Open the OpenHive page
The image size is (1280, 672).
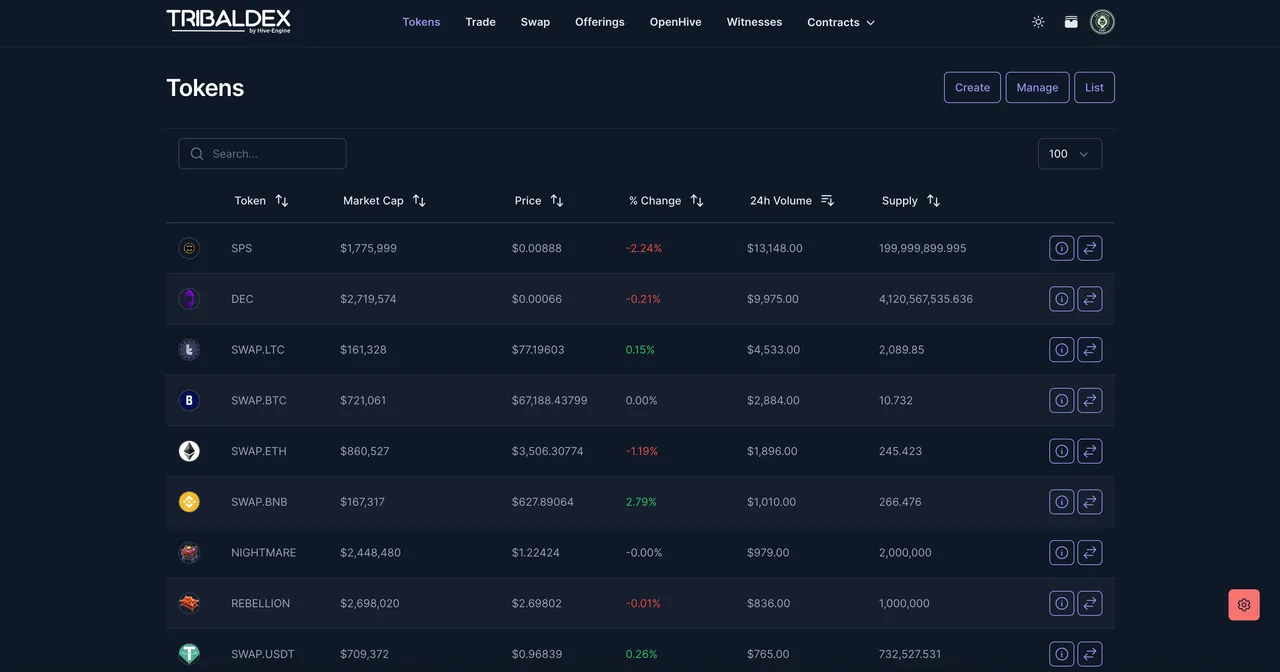[x=675, y=22]
